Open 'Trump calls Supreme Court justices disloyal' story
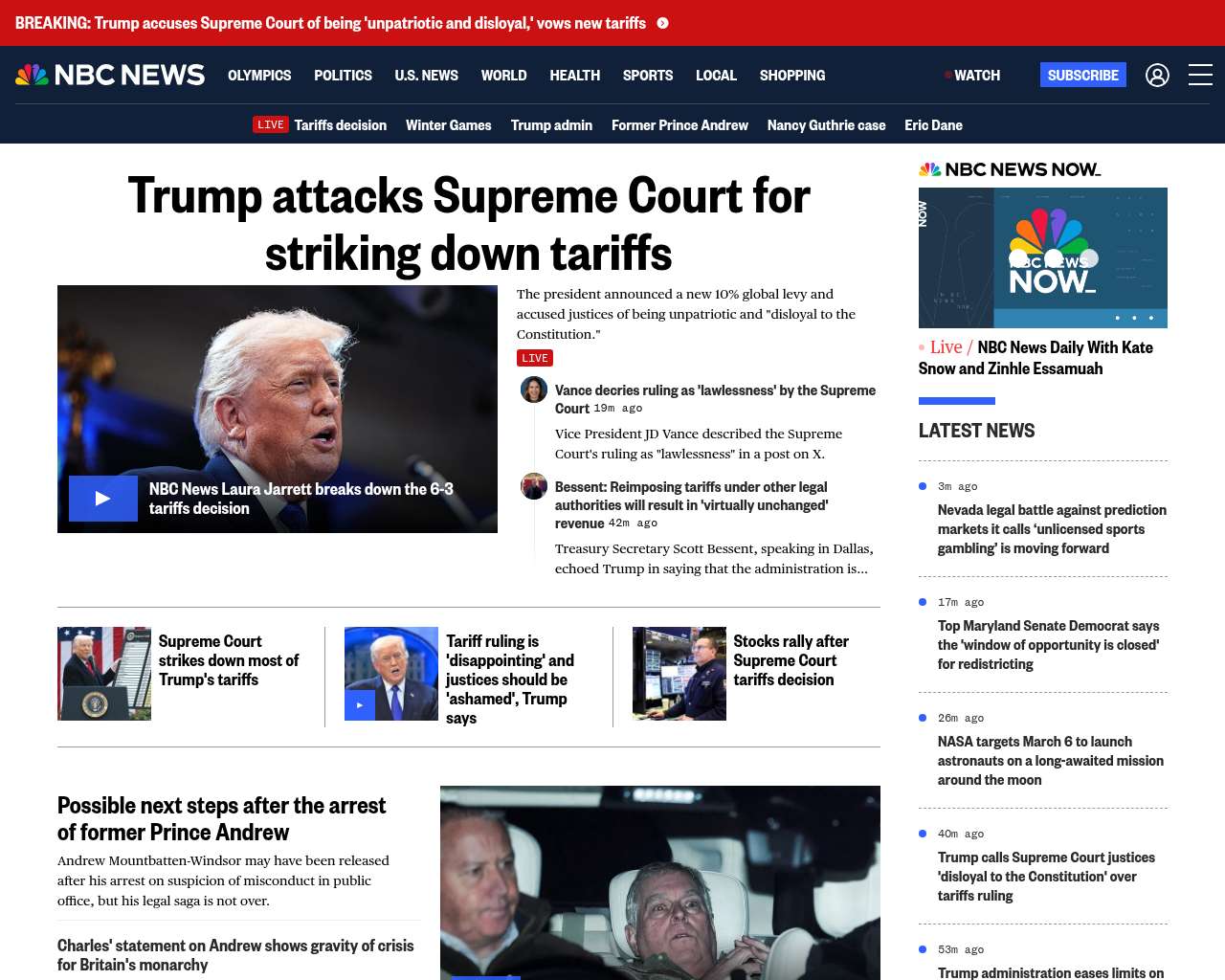 [1046, 877]
